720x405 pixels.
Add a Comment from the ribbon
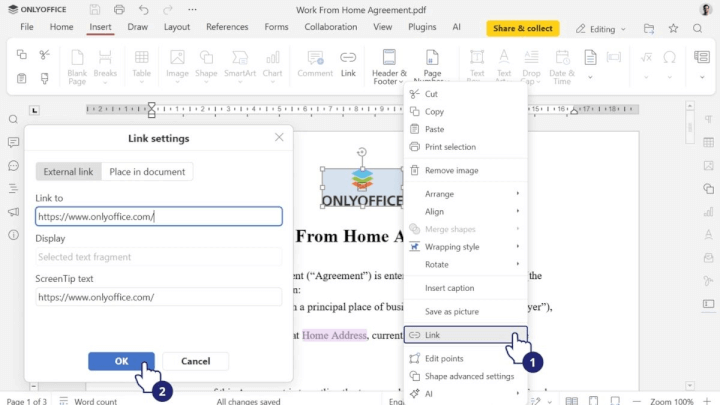[x=315, y=63]
